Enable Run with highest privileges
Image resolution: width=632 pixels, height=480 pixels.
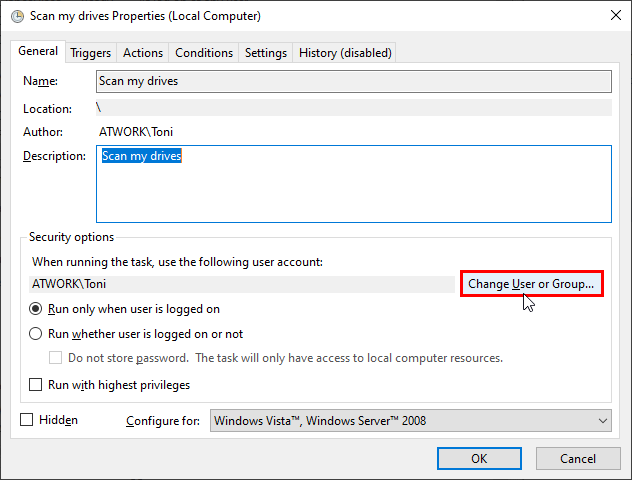point(37,385)
